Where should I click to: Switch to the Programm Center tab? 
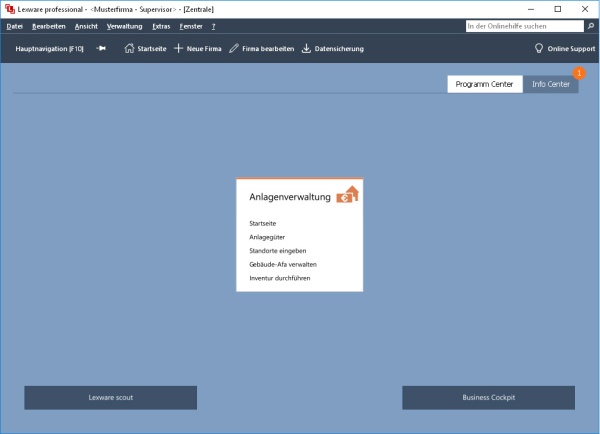click(485, 84)
